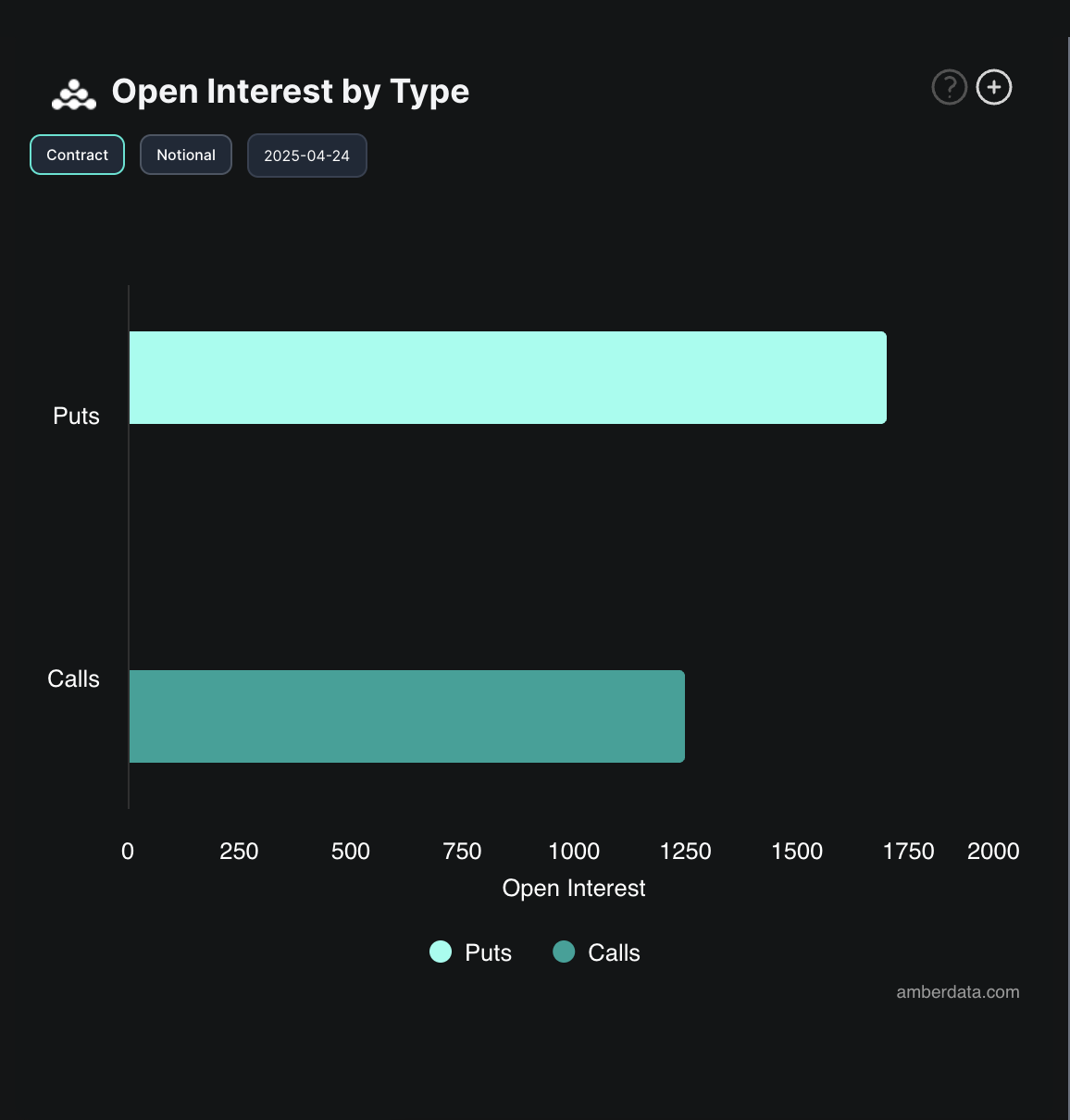Select the darker Calls bar
This screenshot has width=1070, height=1120.
point(406,716)
